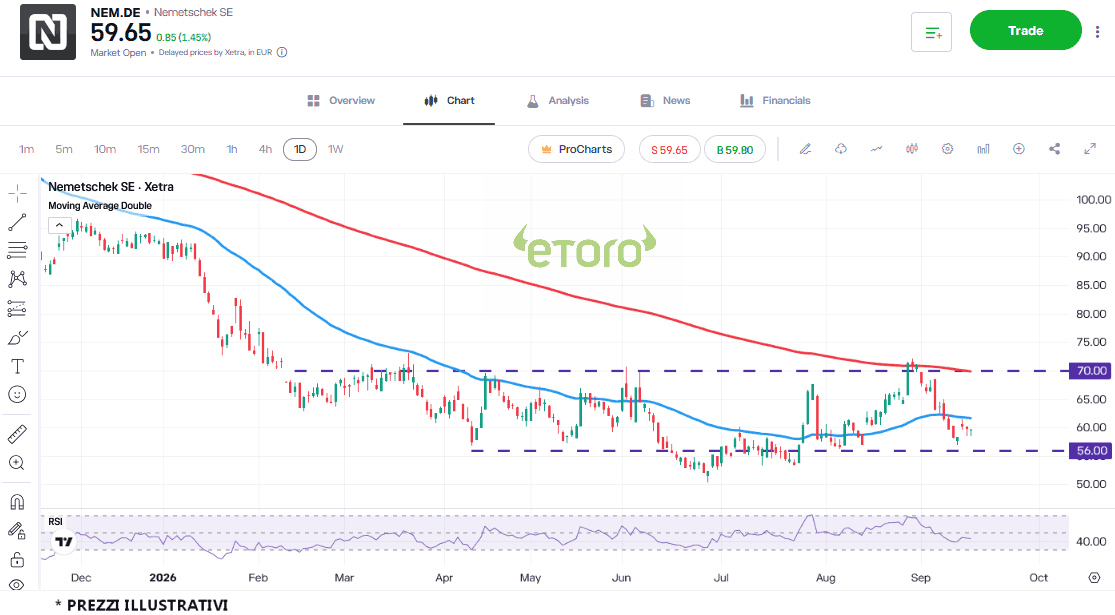Open the horizontal lines tool group
1115x615 pixels.
point(17,250)
